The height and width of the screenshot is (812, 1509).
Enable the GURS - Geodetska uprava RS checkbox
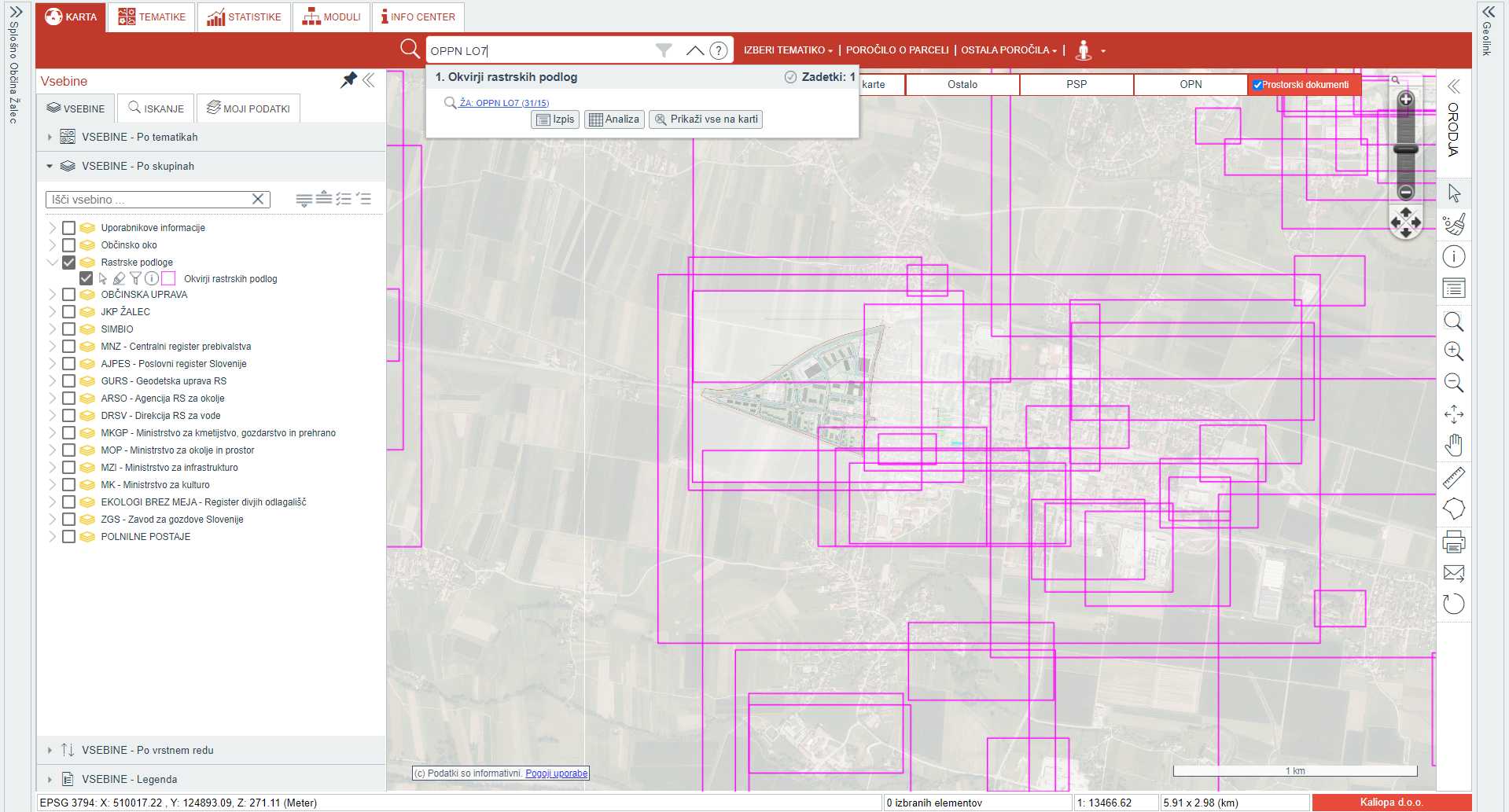[69, 381]
